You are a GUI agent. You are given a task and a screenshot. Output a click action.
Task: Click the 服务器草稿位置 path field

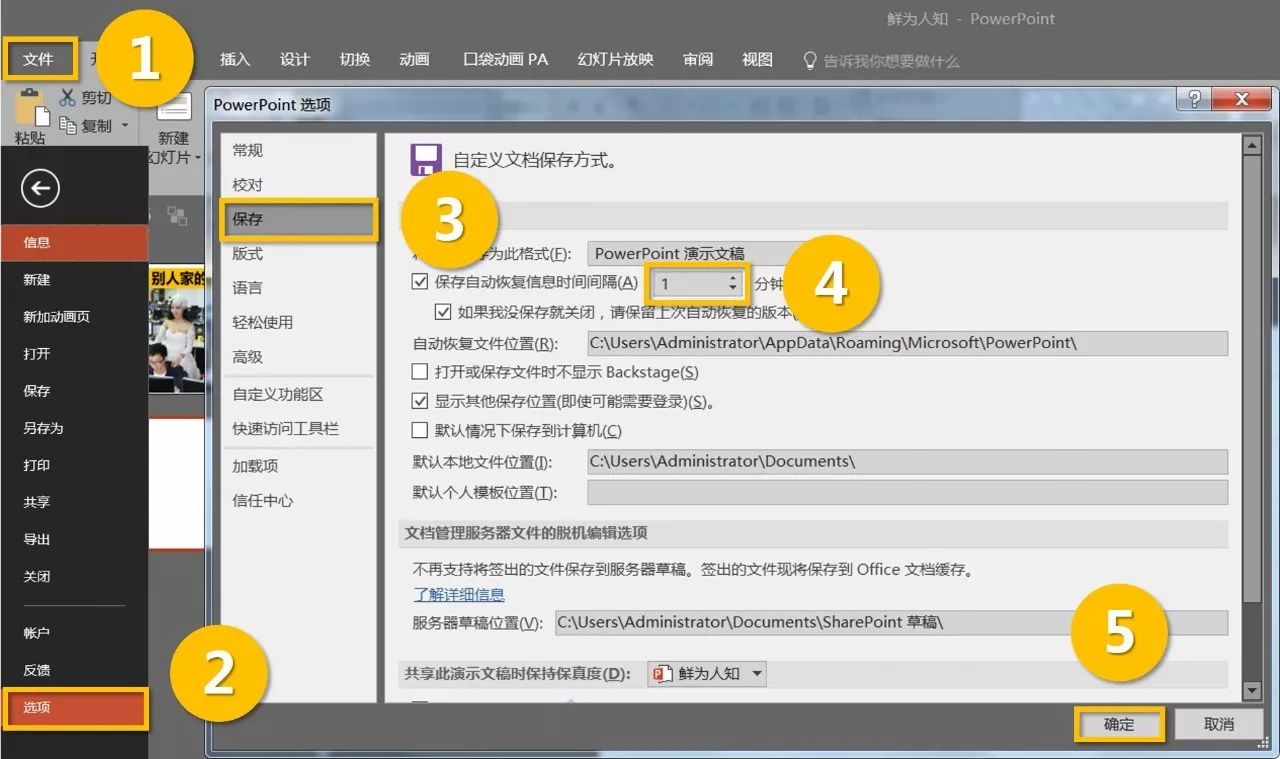click(x=891, y=622)
